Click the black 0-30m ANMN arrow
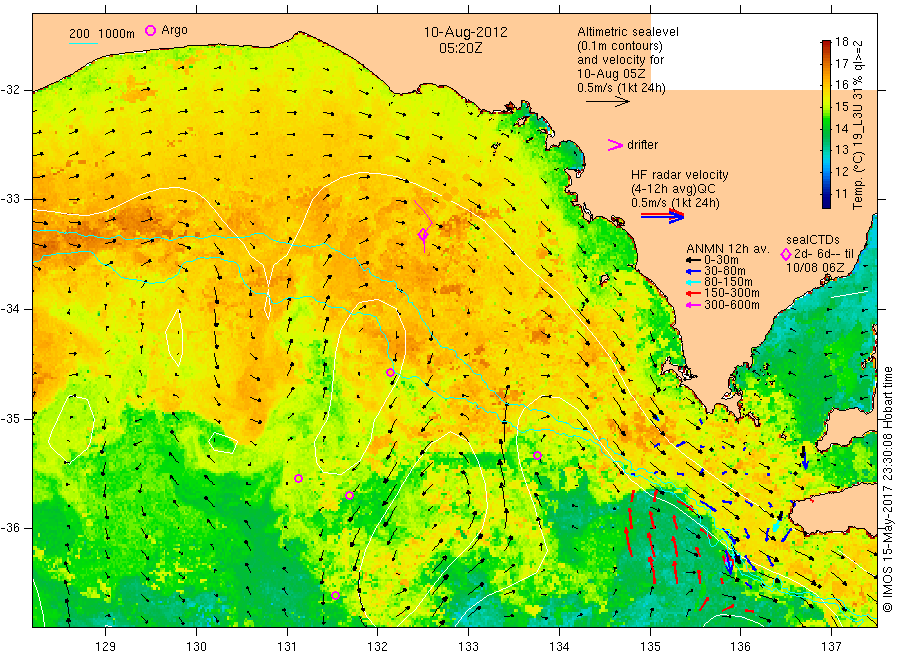Image resolution: width=900 pixels, height=660 pixels. (693, 261)
